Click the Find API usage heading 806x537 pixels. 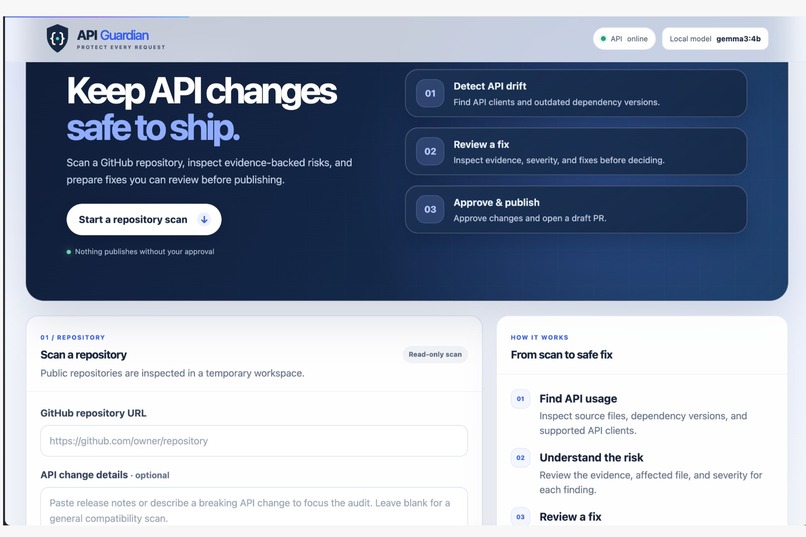(578, 399)
